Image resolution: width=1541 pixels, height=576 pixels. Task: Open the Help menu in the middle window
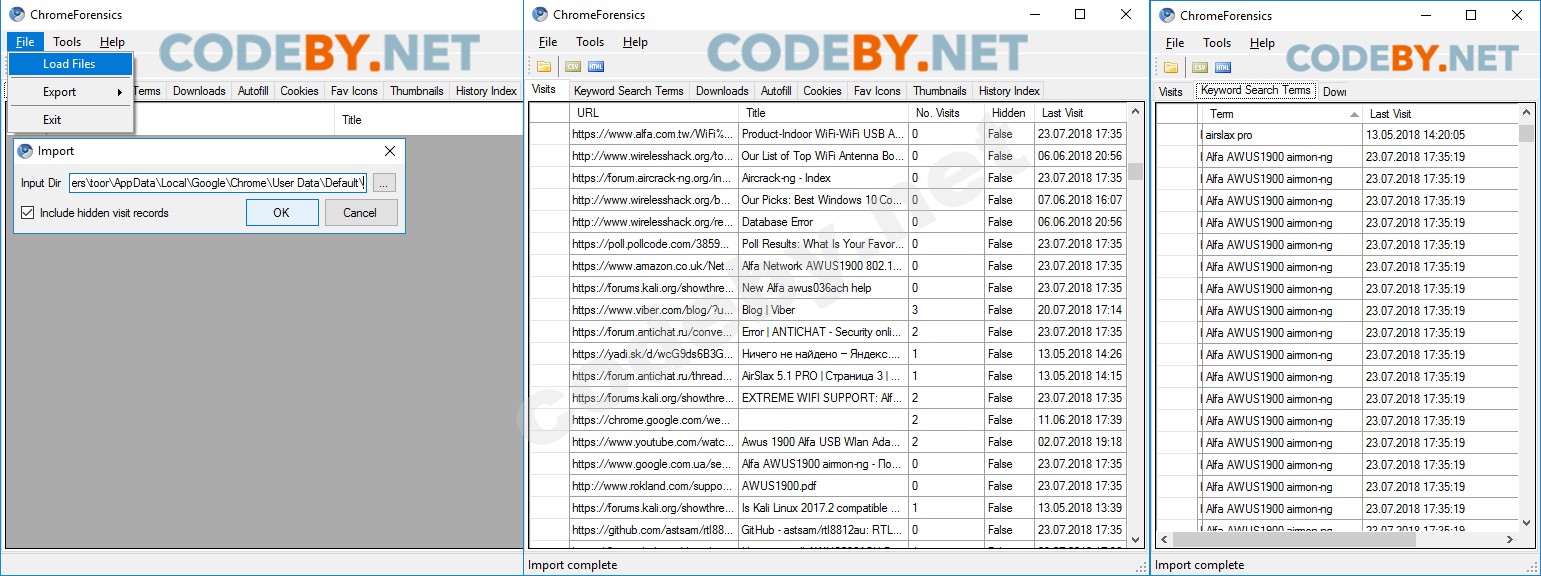pyautogui.click(x=635, y=41)
